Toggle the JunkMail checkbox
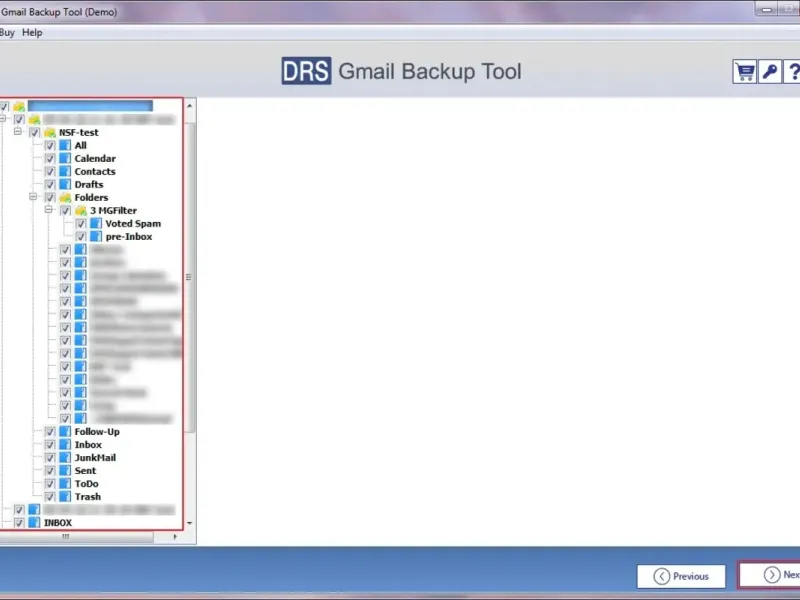 click(49, 458)
